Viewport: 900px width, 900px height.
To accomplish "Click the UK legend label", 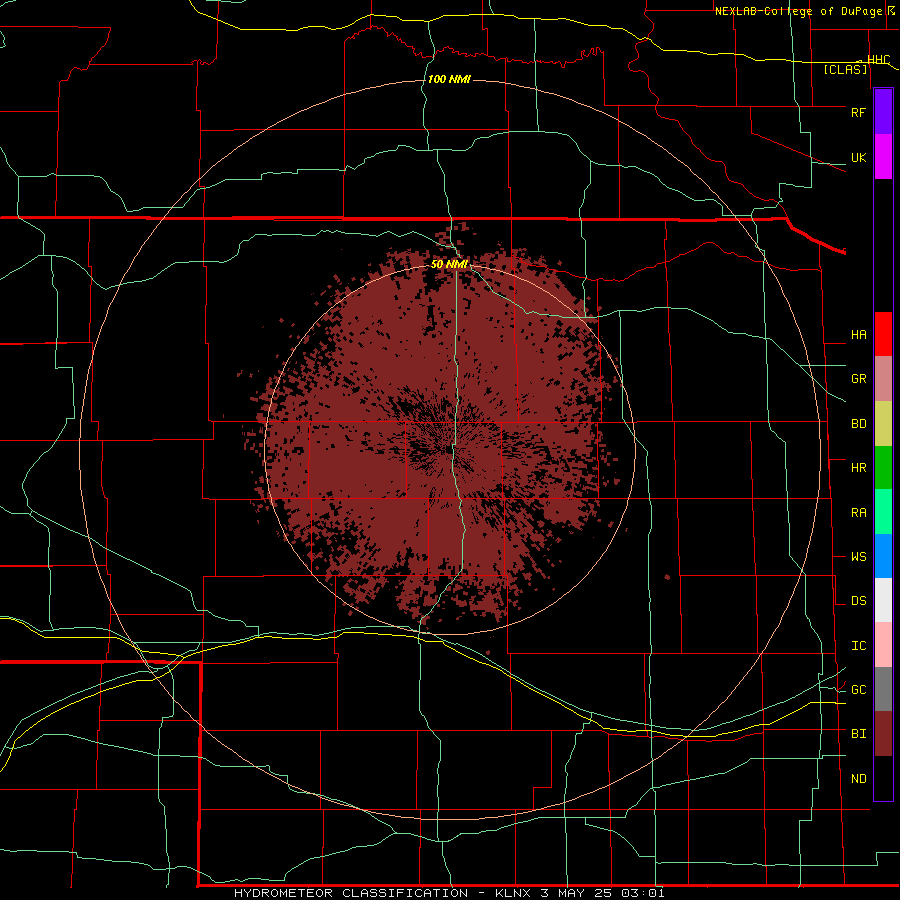I will click(858, 157).
